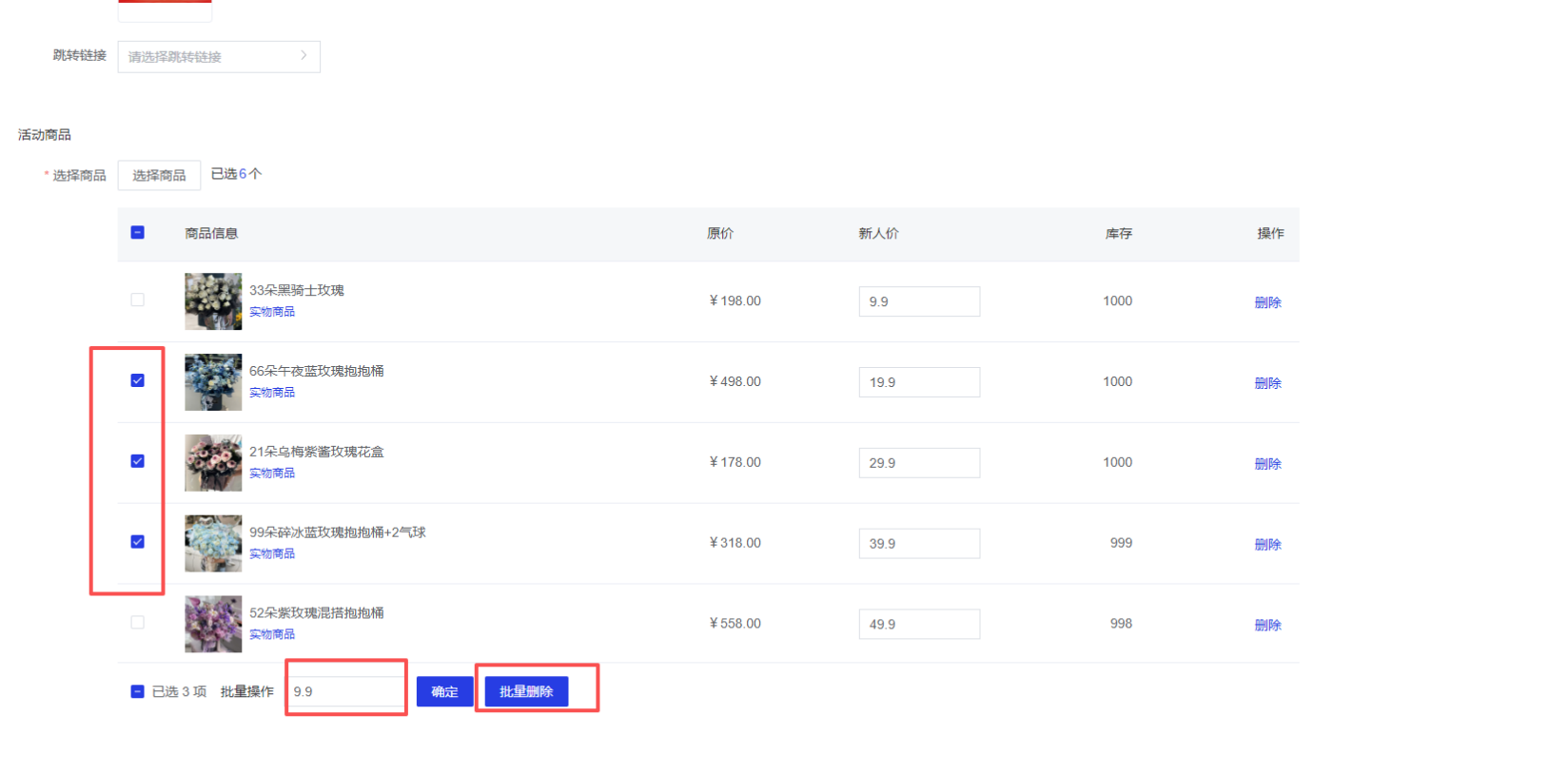Click the 33朵黑骑士玫瑰 product thumbnail
The height and width of the screenshot is (774, 1568).
[213, 301]
